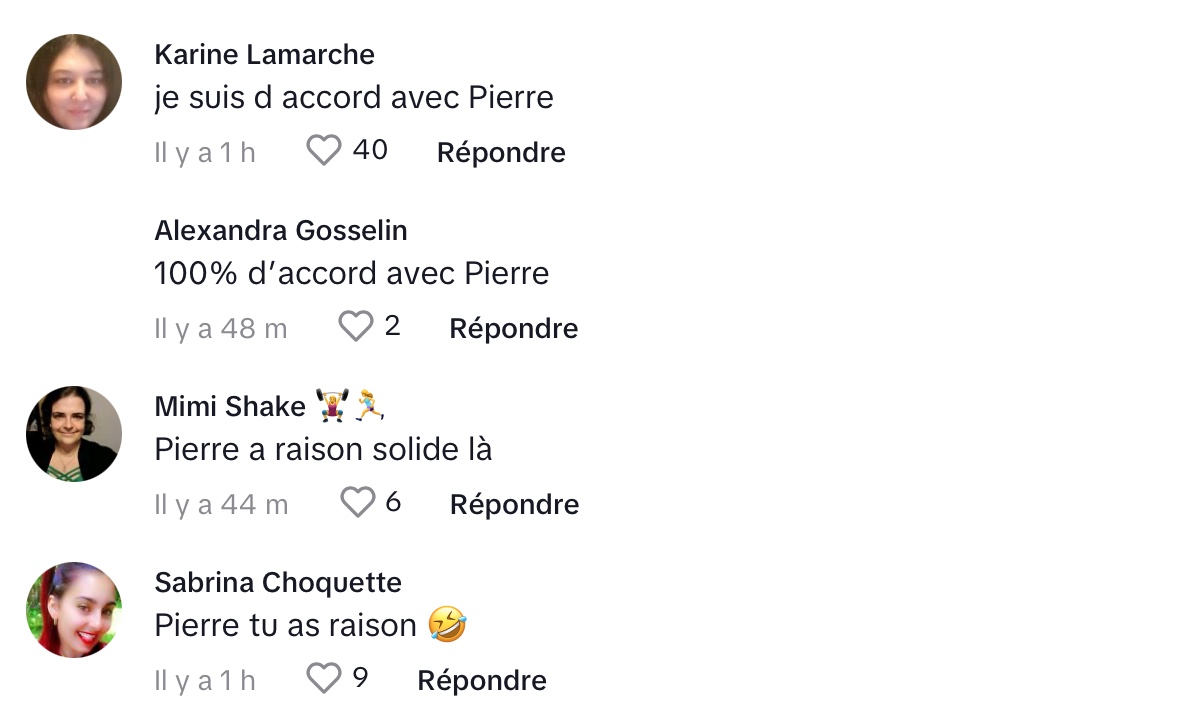Like Mimi Shake's comment via heart
This screenshot has width=1194, height=716.
click(x=357, y=502)
